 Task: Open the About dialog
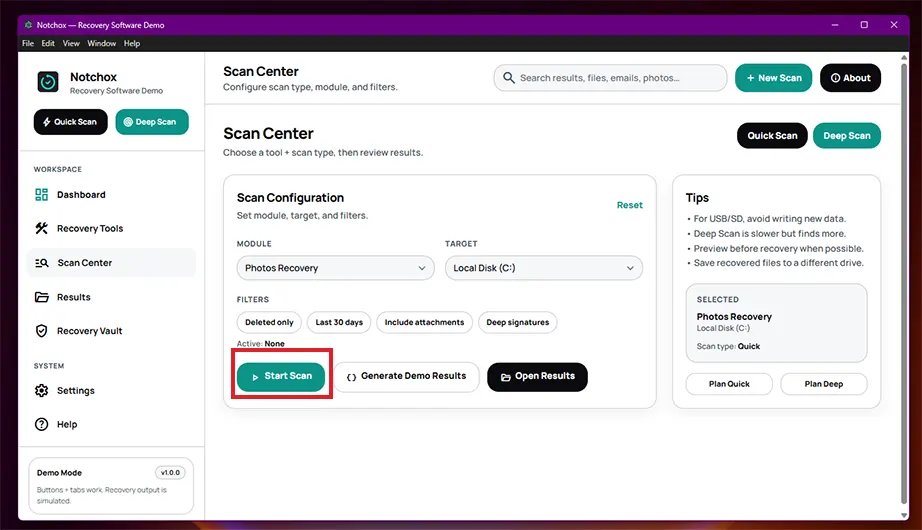point(850,78)
